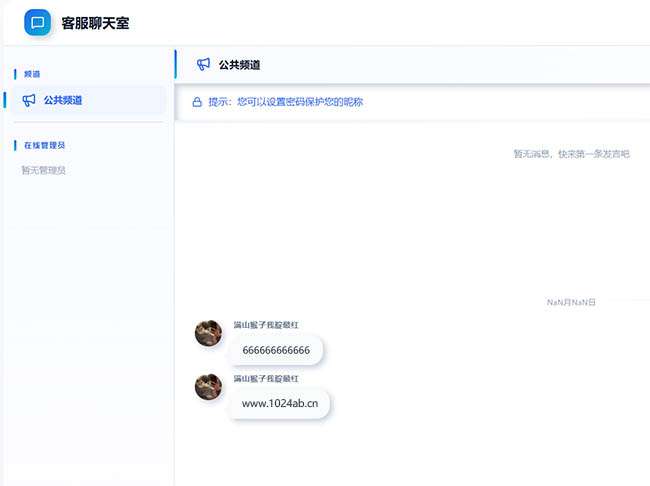Viewport: 650px width, 486px height.
Task: Click the username above the 666666666666 message
Action: point(266,325)
